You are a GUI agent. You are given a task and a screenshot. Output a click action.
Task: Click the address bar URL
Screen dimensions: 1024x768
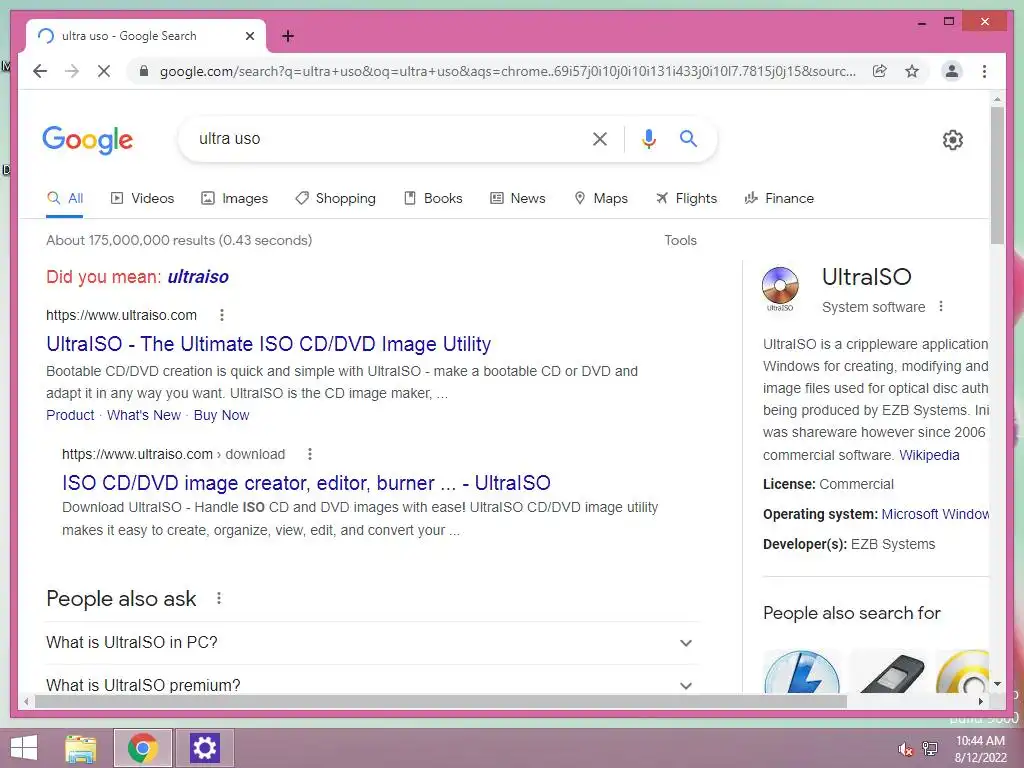[x=507, y=71]
